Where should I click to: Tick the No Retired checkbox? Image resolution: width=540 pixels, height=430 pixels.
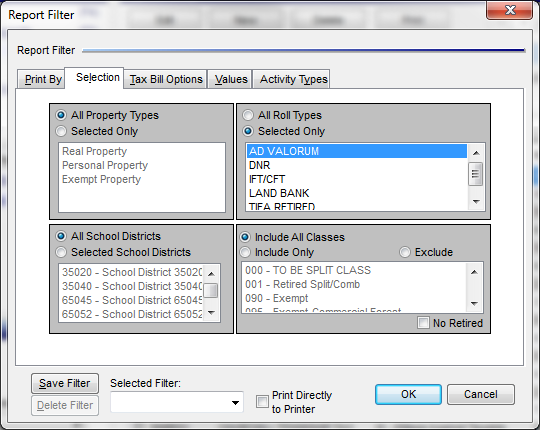[x=423, y=323]
